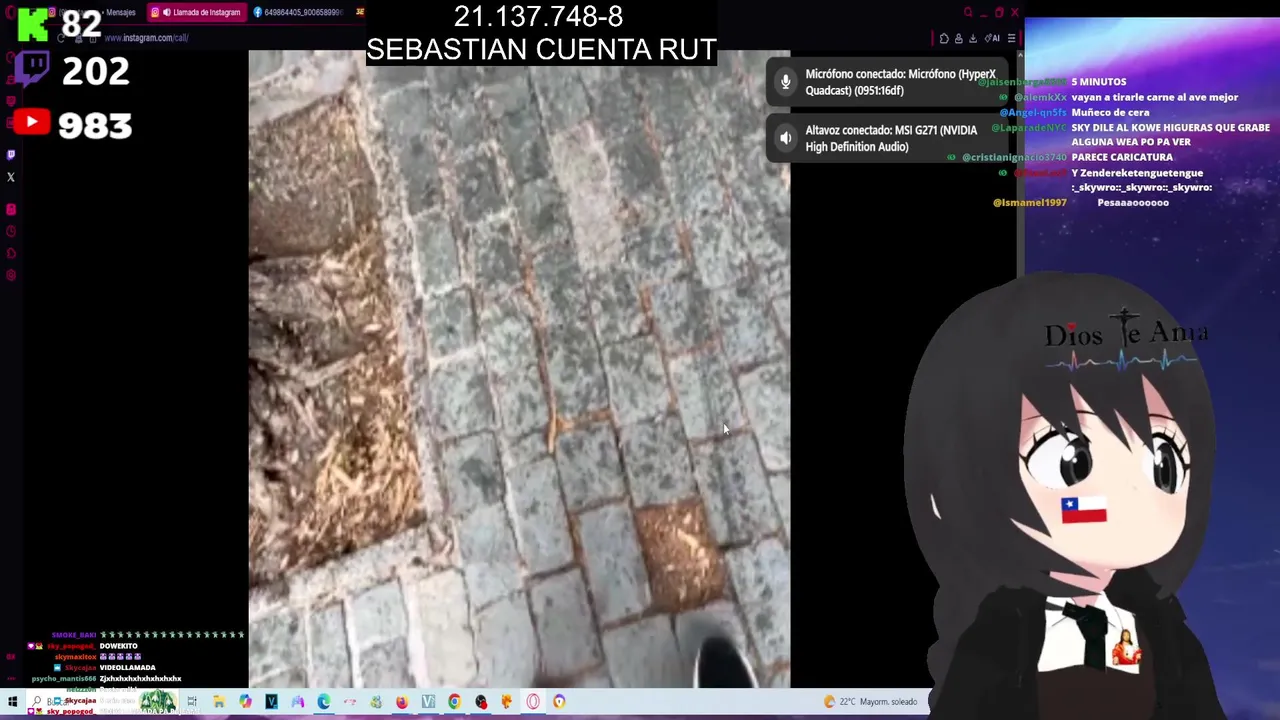Open Firefox from the taskbar
This screenshot has width=1280, height=720.
click(402, 702)
